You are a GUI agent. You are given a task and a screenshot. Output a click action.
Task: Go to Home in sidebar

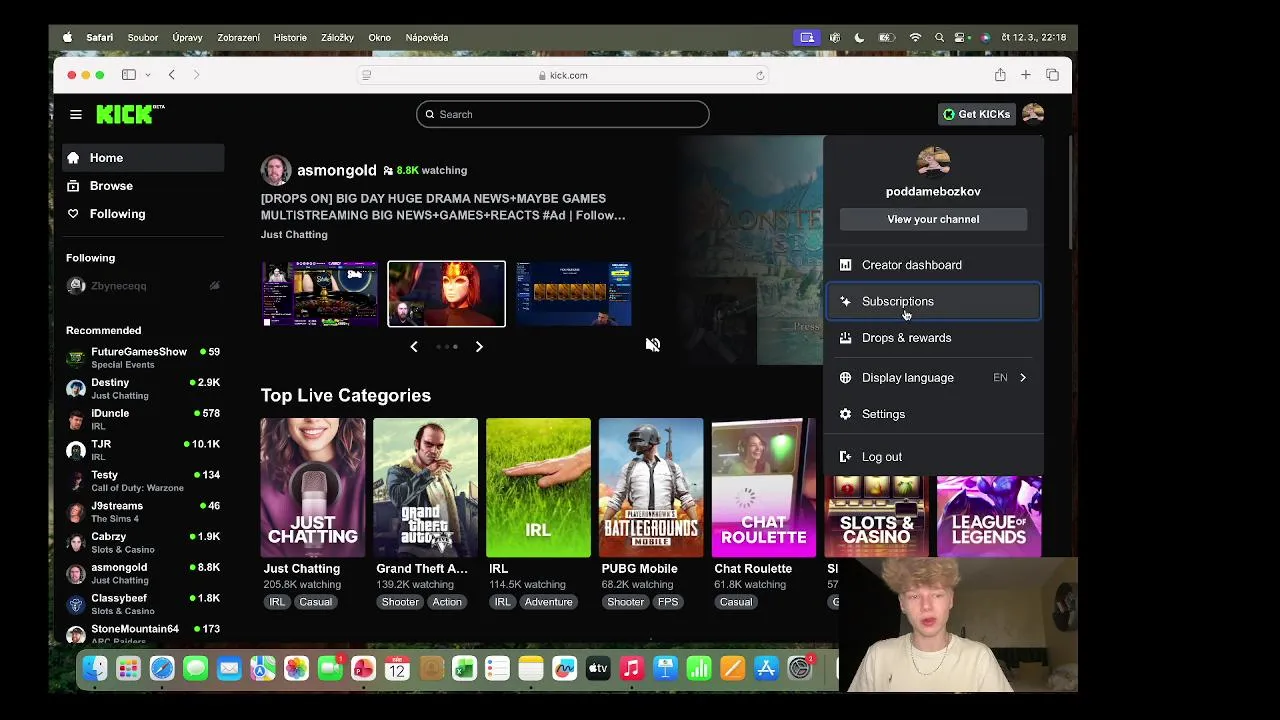pos(143,158)
